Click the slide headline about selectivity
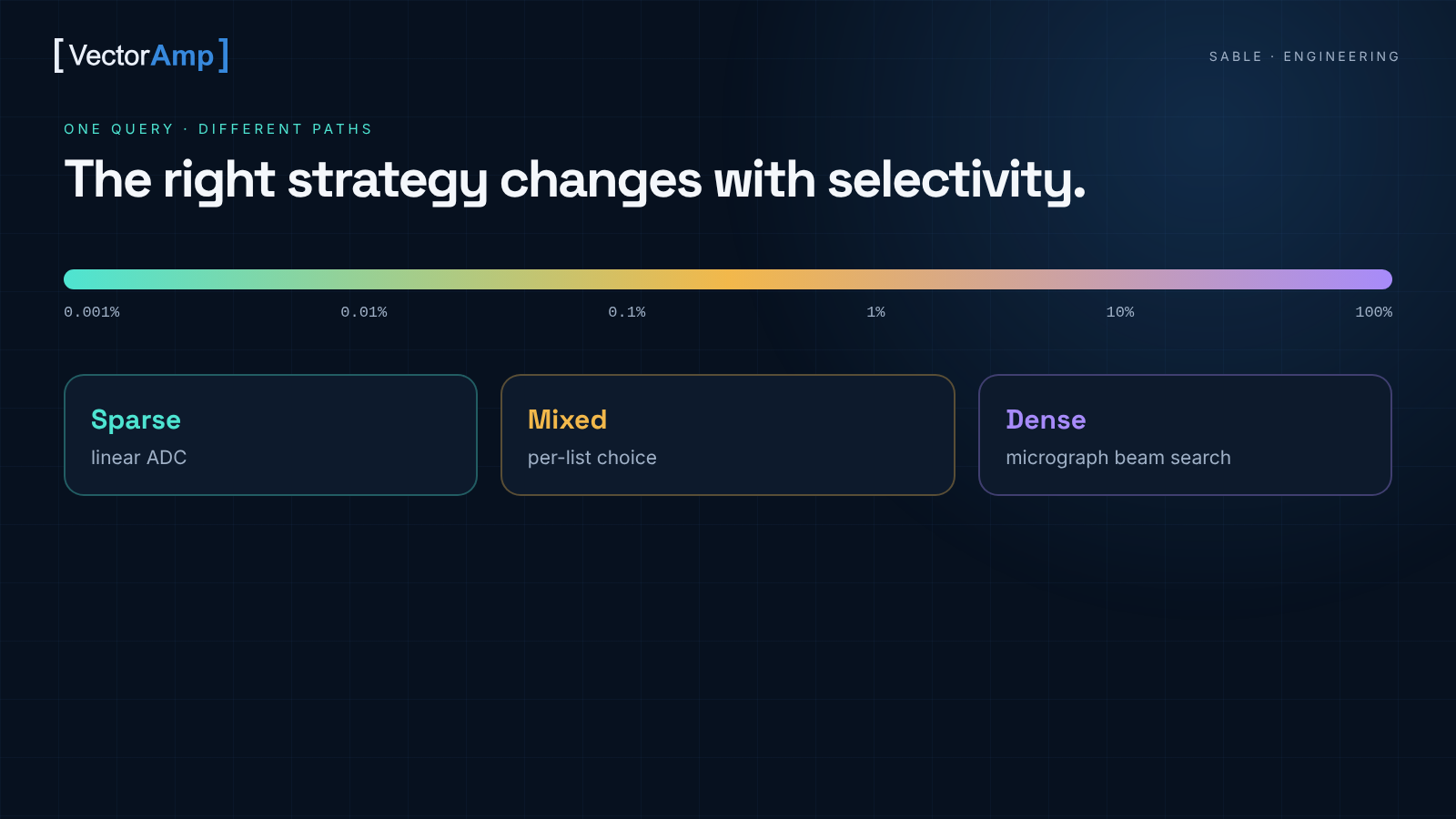Viewport: 1456px width, 819px height. pyautogui.click(x=575, y=180)
